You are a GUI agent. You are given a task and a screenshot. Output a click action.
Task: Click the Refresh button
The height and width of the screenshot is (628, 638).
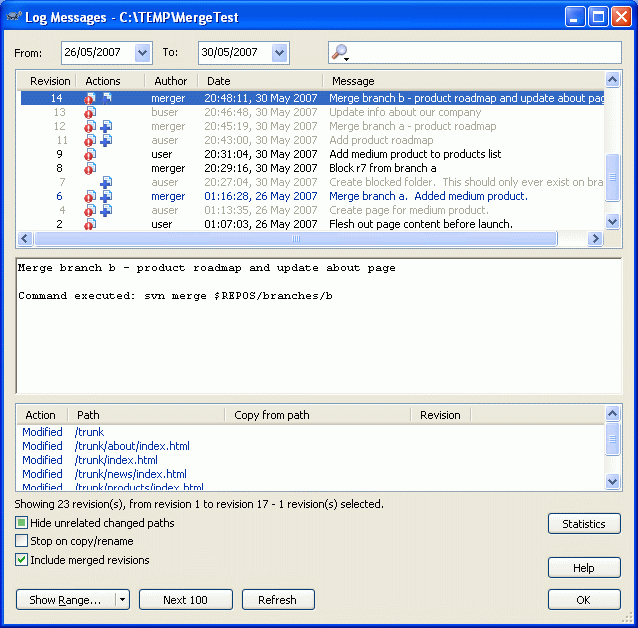(278, 600)
